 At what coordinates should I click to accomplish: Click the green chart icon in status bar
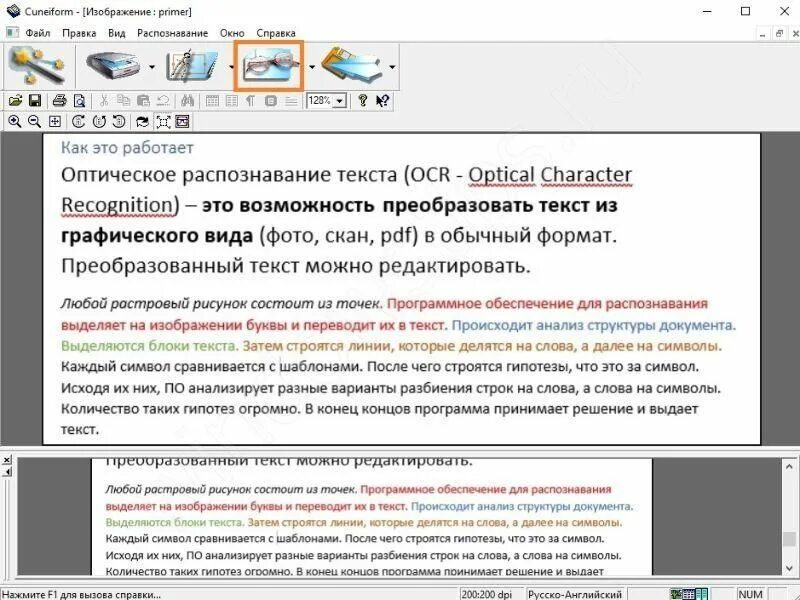pos(676,594)
